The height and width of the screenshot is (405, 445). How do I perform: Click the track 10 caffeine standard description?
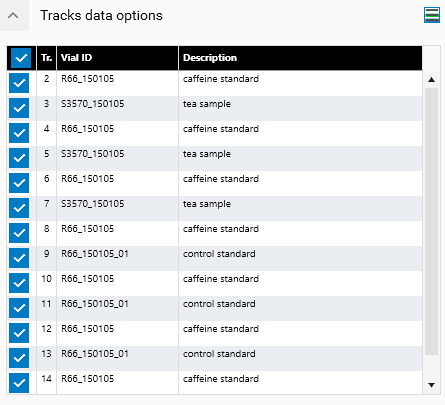pyautogui.click(x=221, y=279)
